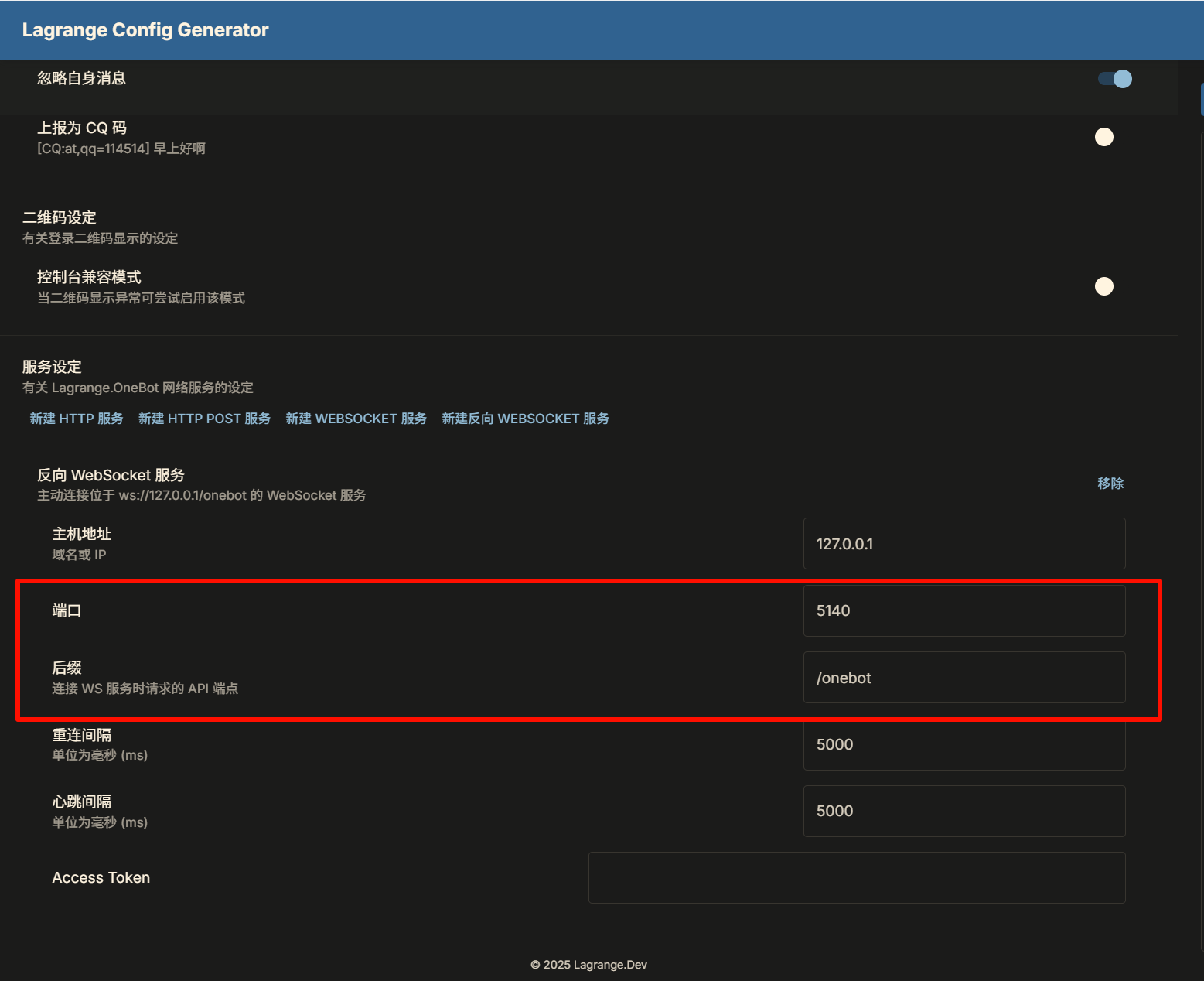This screenshot has width=1204, height=981.
Task: Click the Lagrange Config Generator title
Action: pos(145,30)
